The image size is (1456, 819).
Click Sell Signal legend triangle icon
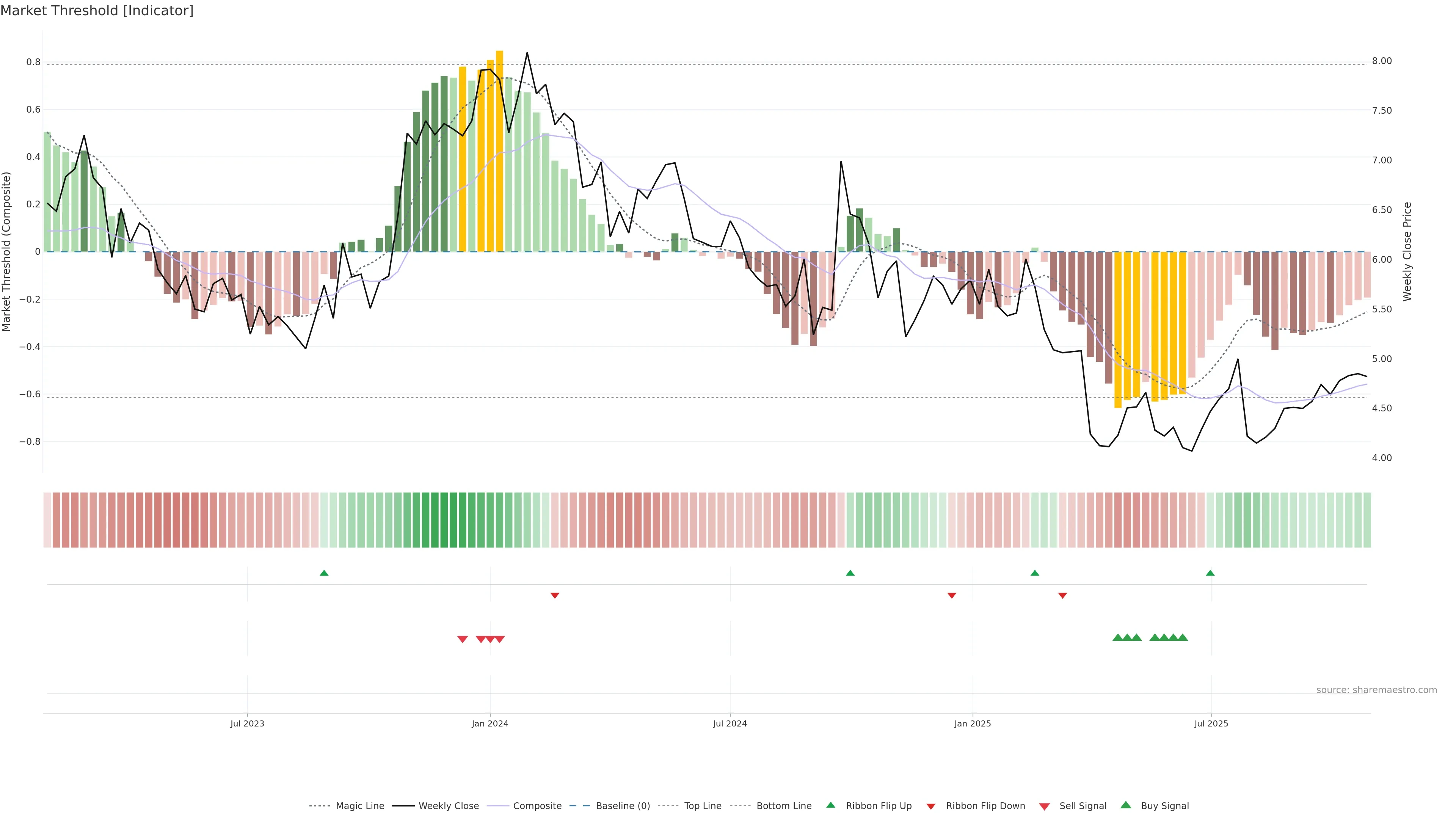(1044, 806)
